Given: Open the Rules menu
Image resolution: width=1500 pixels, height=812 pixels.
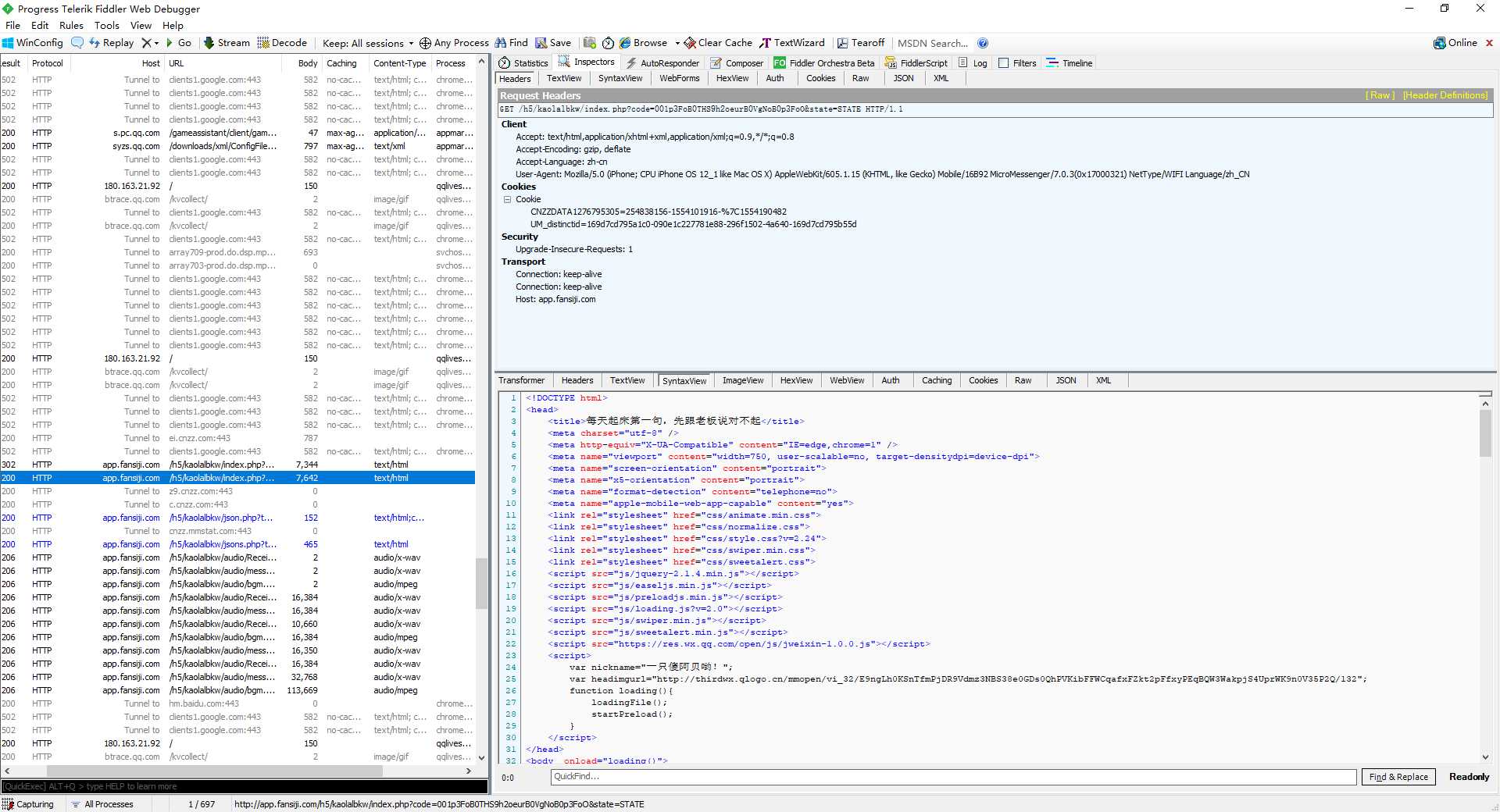Looking at the screenshot, I should coord(71,25).
